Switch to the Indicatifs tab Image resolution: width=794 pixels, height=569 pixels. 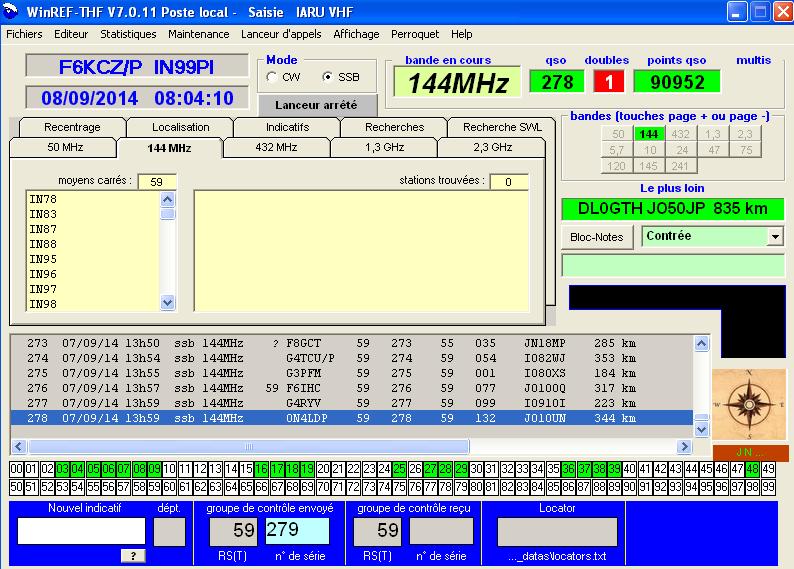pos(287,127)
